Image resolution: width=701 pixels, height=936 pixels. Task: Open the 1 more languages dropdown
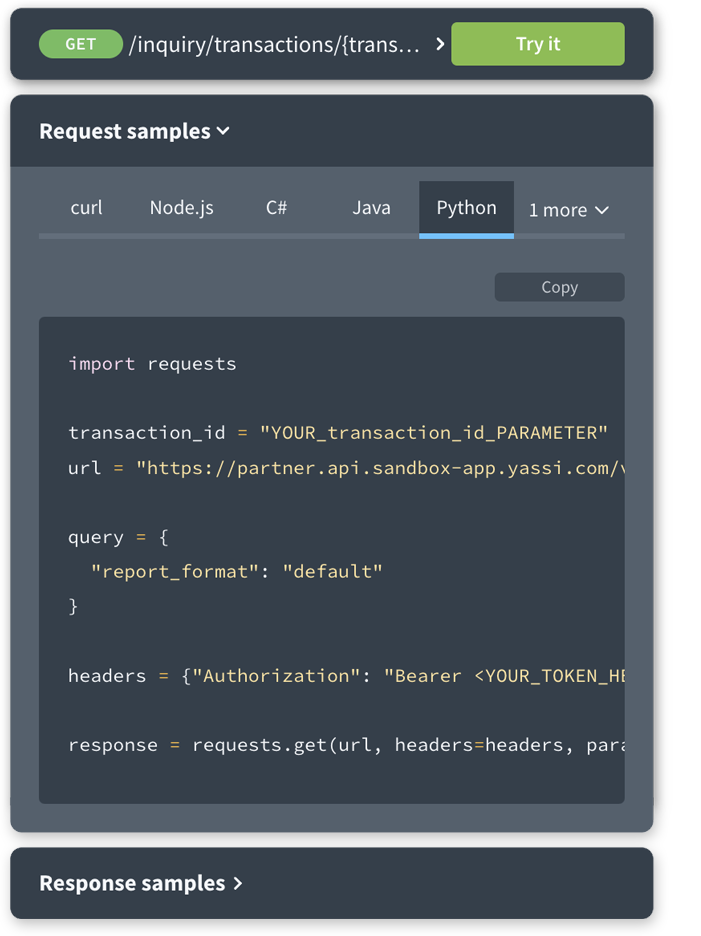pos(568,209)
